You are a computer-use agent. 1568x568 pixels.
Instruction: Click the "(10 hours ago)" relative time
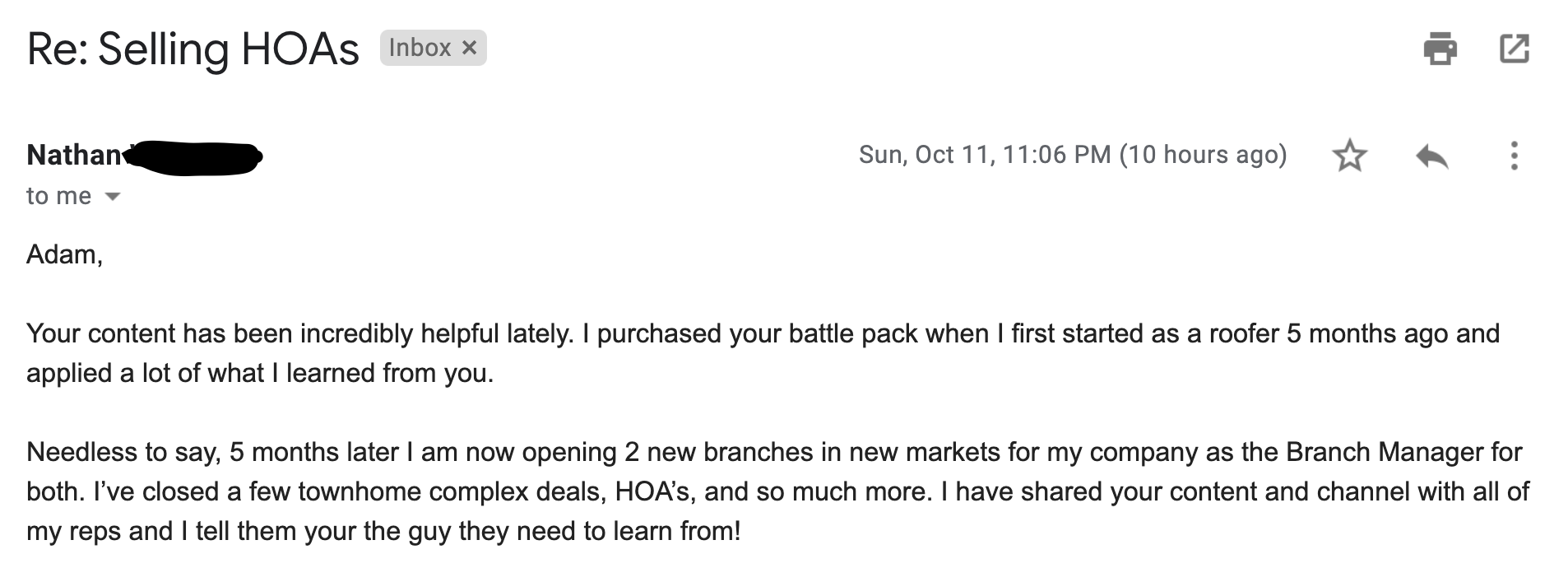pyautogui.click(x=1203, y=155)
